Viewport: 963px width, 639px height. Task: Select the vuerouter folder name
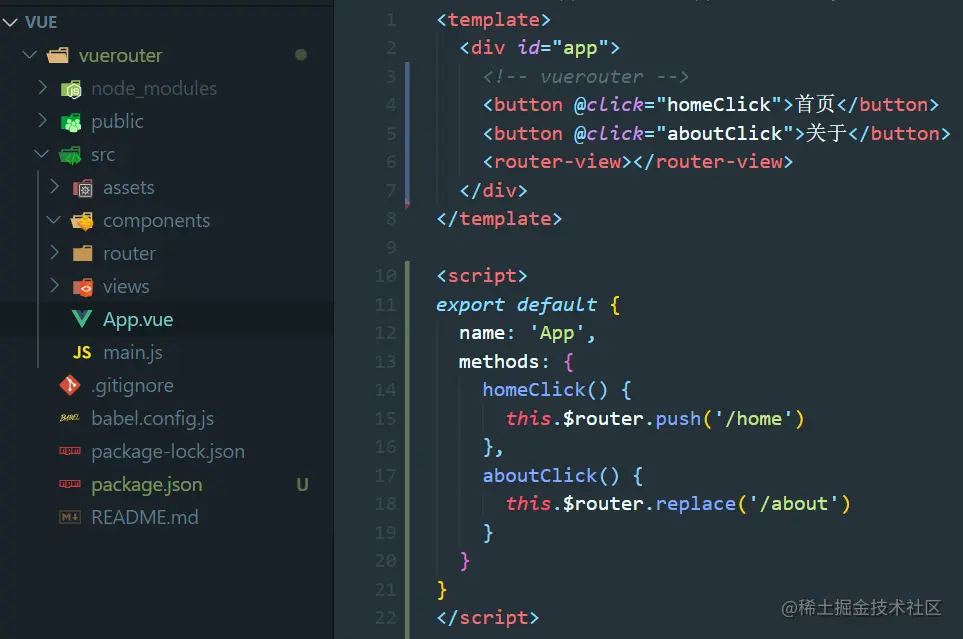120,56
